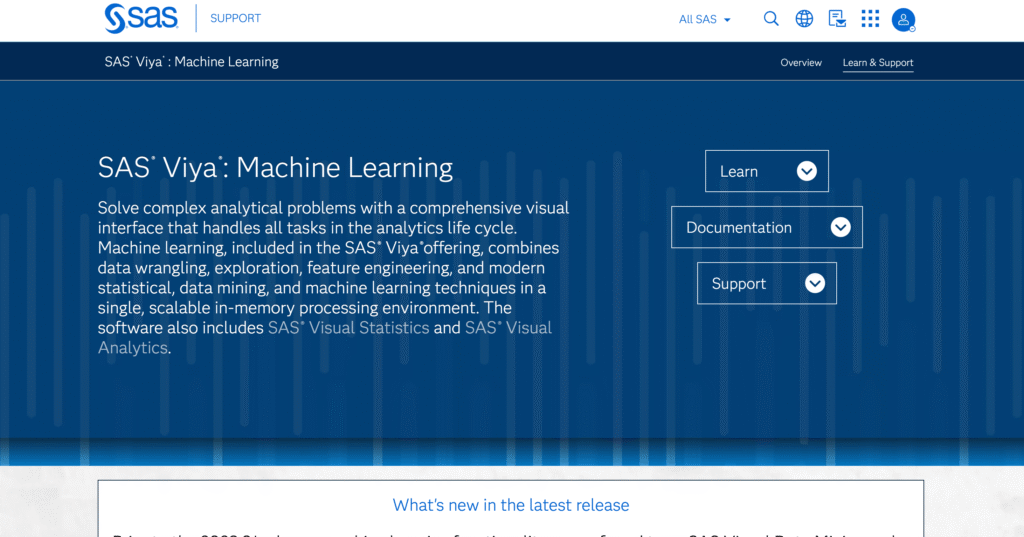Expand the Learn dropdown button
1024x537 pixels.
767,171
